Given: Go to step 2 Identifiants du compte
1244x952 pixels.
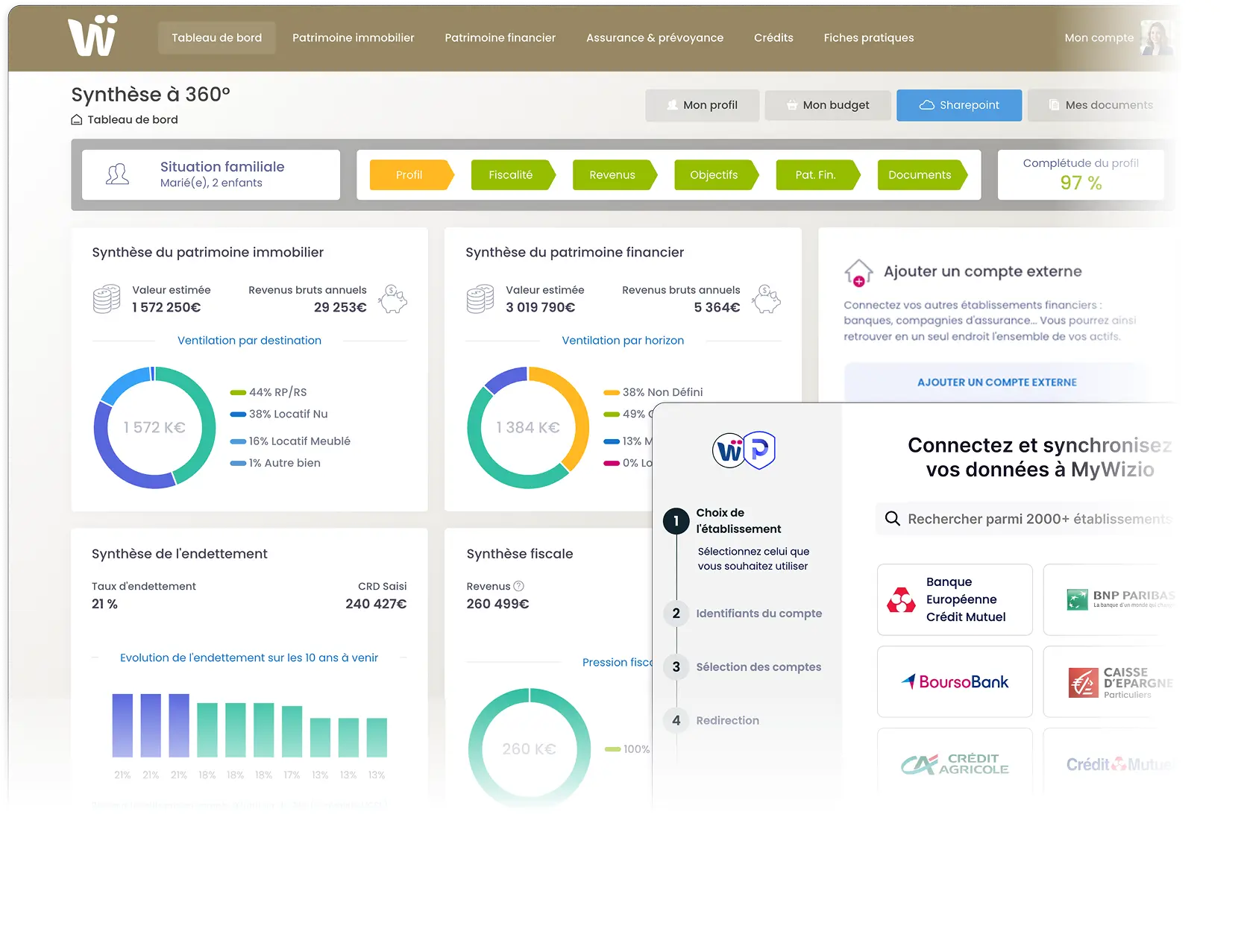Looking at the screenshot, I should click(758, 614).
